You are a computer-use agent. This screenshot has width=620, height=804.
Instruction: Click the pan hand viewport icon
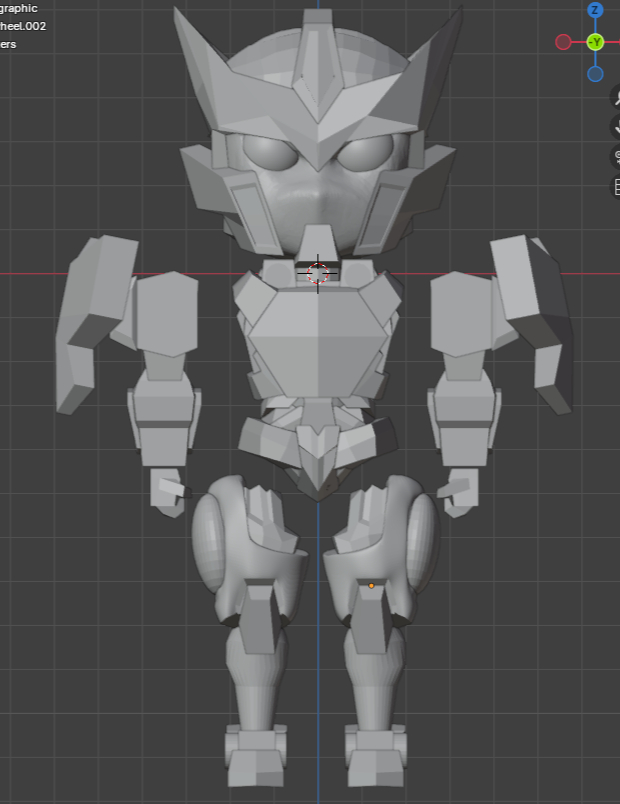point(614,126)
